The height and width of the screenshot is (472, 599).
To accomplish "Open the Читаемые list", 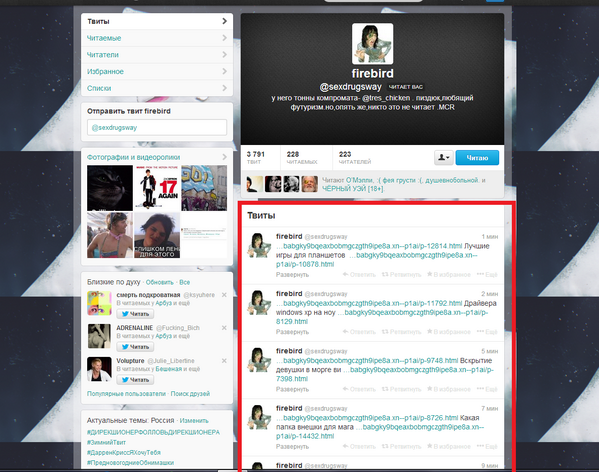I will (157, 38).
